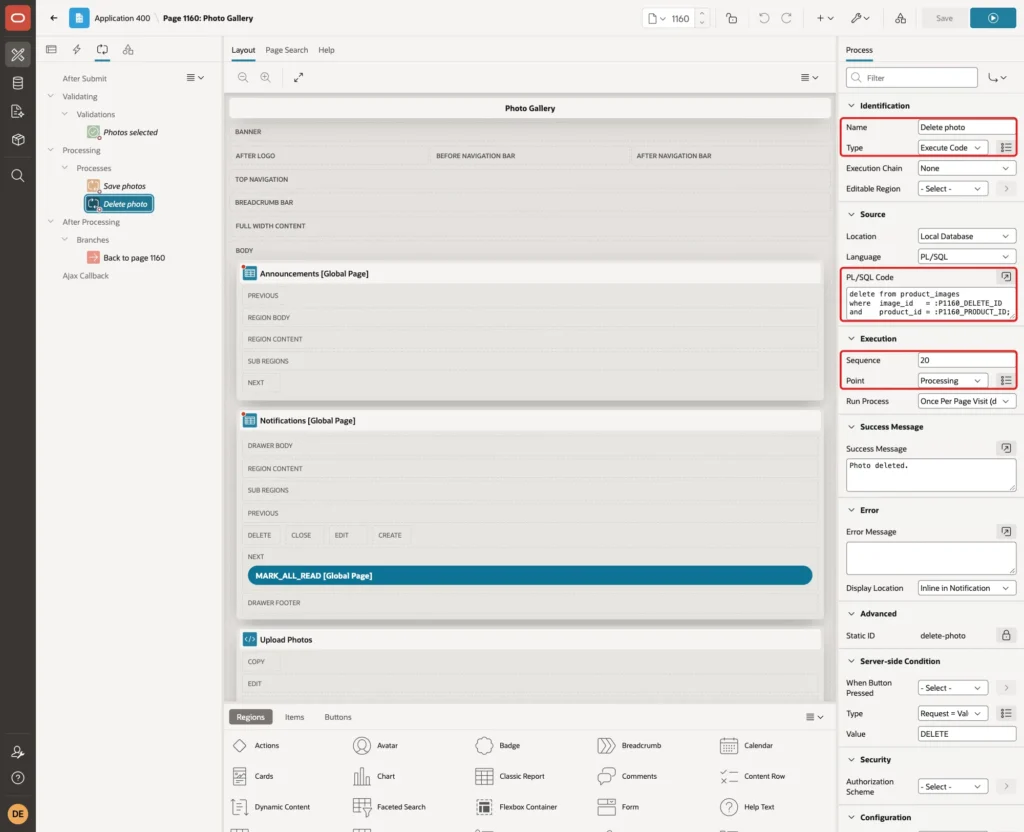Open the Display Location dropdown
This screenshot has width=1024, height=832.
[966, 588]
